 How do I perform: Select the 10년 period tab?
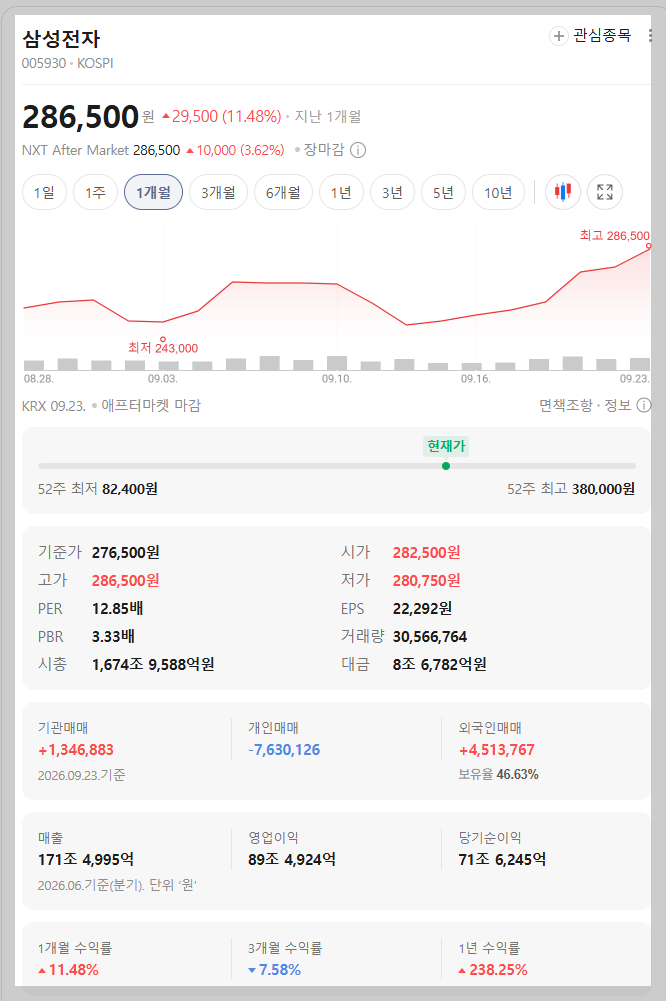498,192
